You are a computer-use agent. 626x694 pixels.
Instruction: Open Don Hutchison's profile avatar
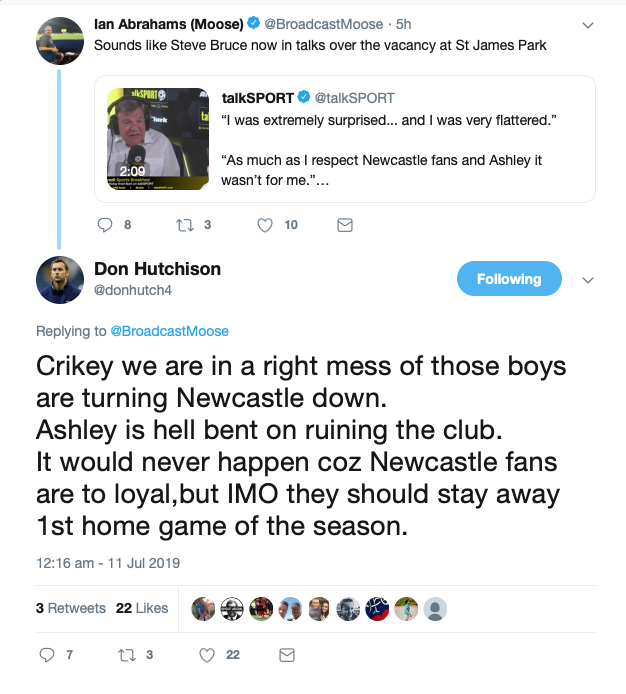(x=60, y=280)
